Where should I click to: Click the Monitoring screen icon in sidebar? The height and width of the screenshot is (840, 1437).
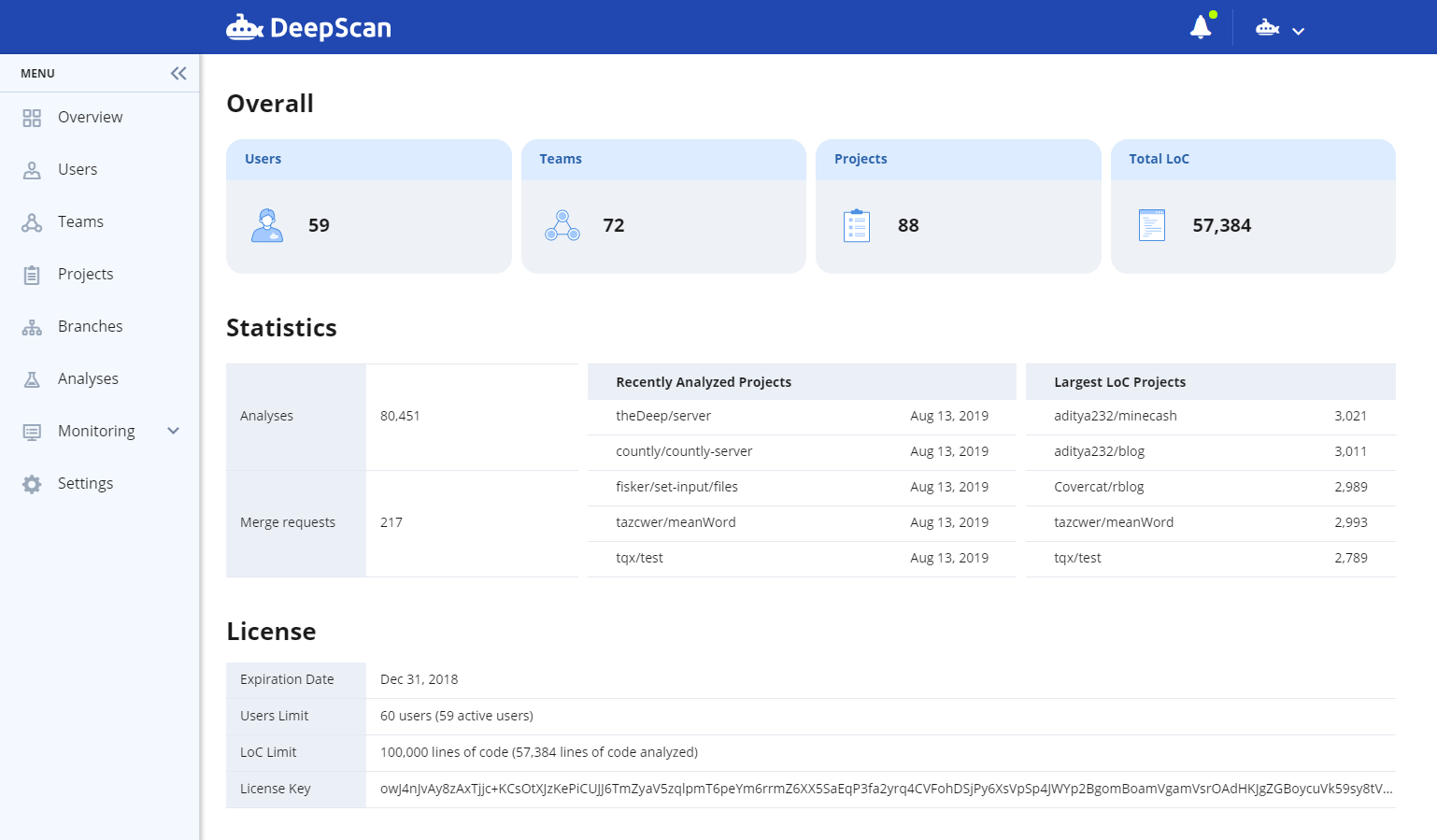[x=32, y=432]
